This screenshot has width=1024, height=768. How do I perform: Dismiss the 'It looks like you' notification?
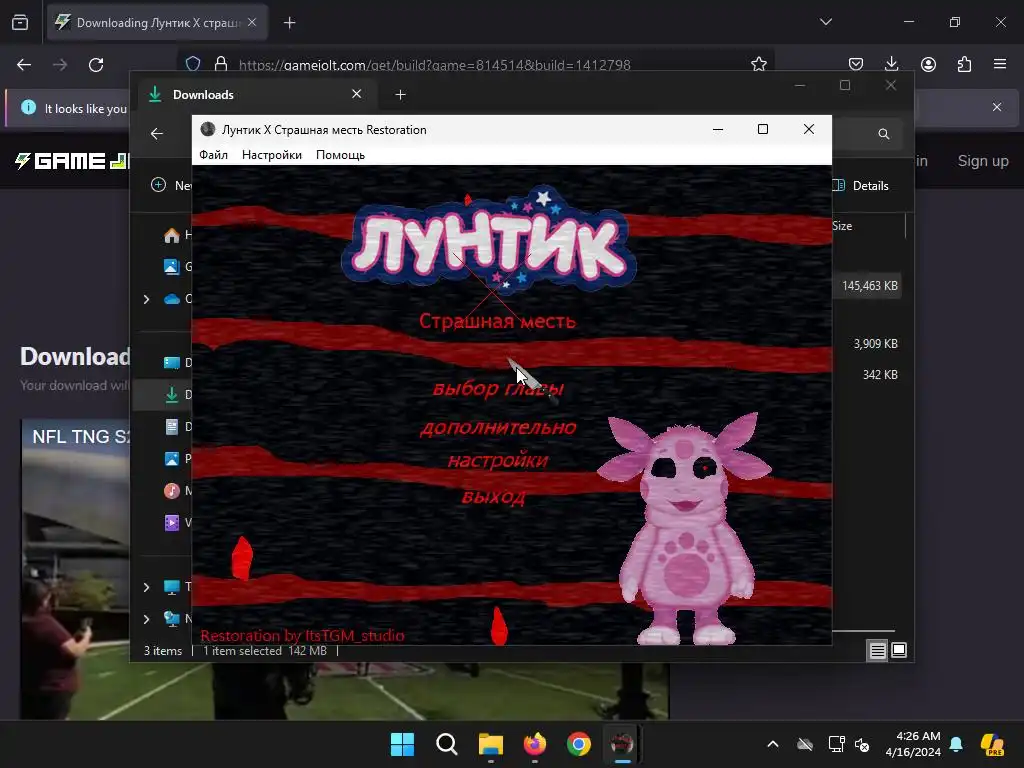(x=997, y=107)
